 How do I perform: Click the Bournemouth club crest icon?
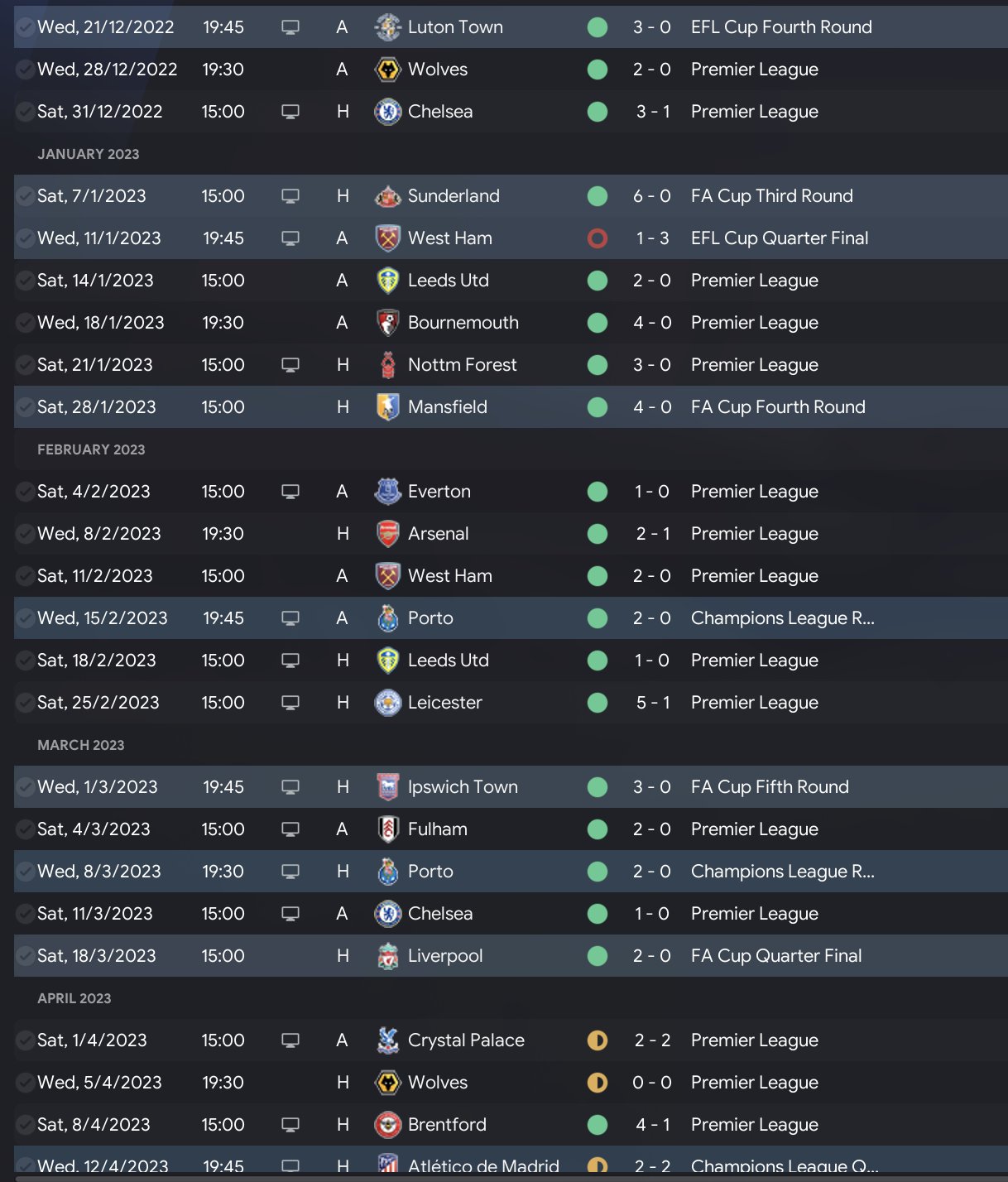coord(387,323)
